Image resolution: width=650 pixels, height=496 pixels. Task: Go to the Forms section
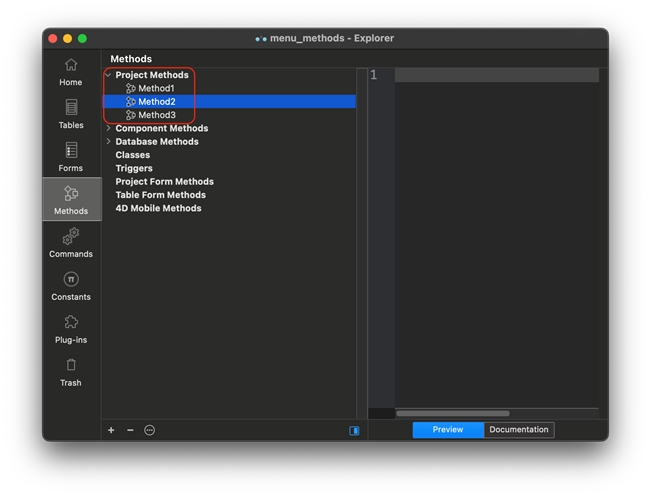click(x=71, y=157)
